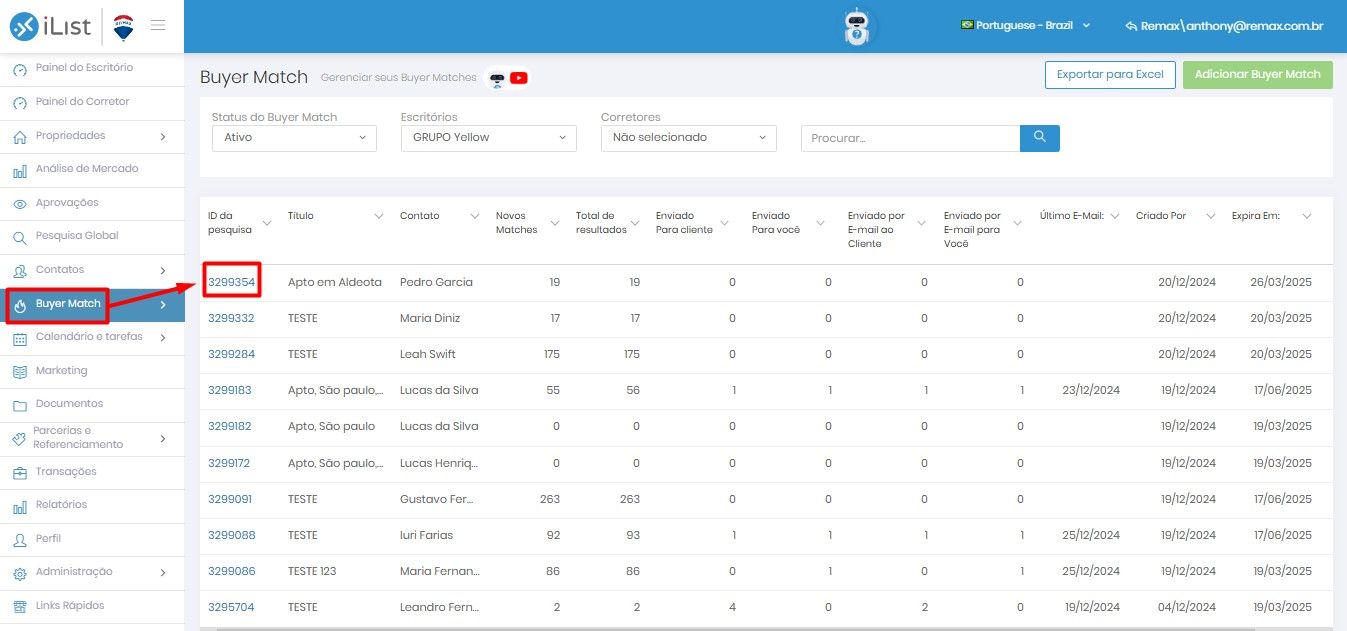Click Exportar para Excel button
The height and width of the screenshot is (631, 1347).
[1110, 74]
